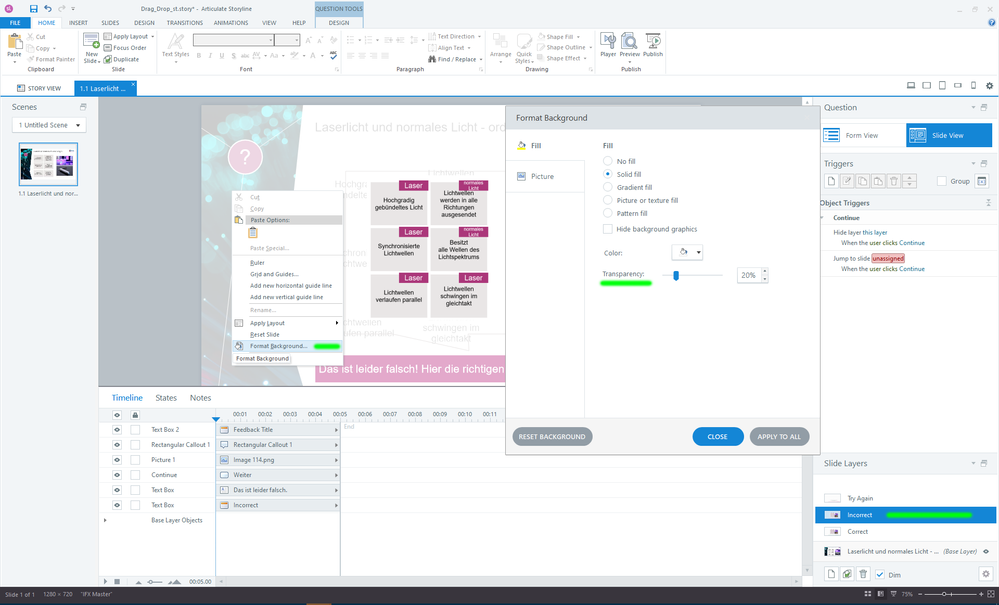Enable Hide background graphics checkbox

coord(608,229)
